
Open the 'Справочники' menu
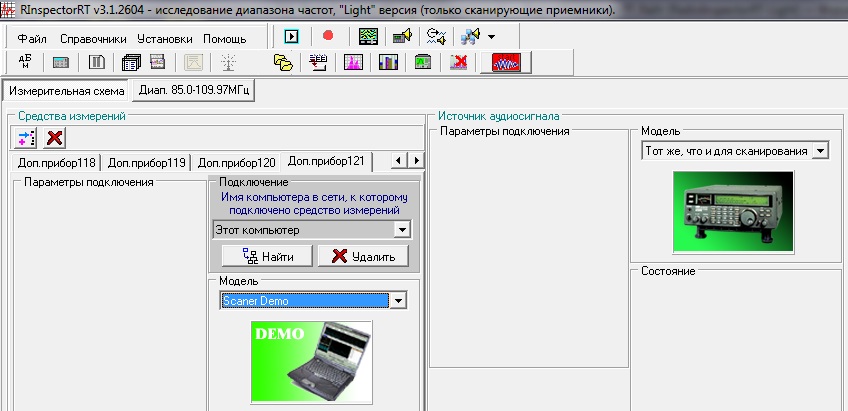[x=93, y=38]
